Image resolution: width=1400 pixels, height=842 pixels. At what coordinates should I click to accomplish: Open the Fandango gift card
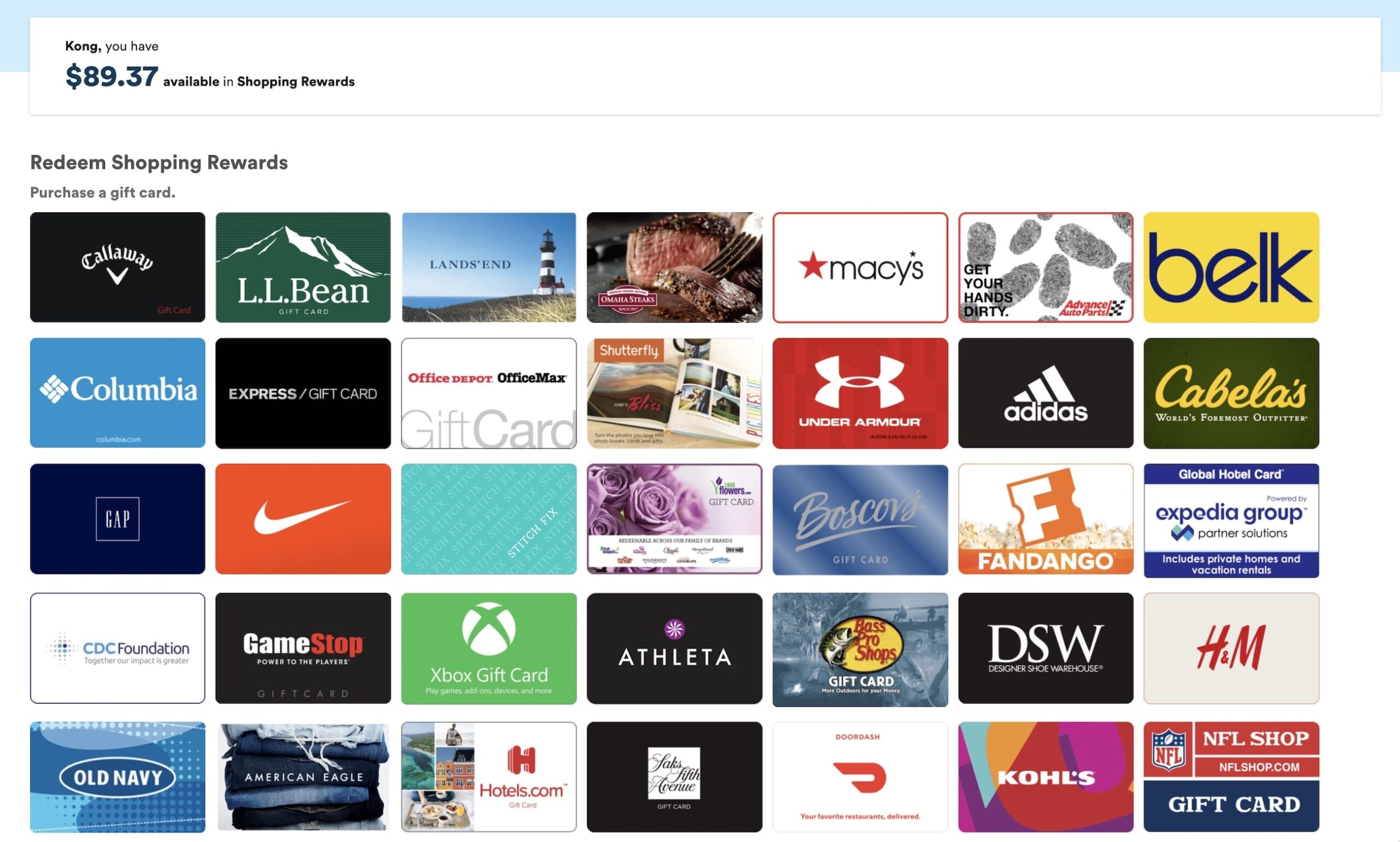pos(1045,519)
